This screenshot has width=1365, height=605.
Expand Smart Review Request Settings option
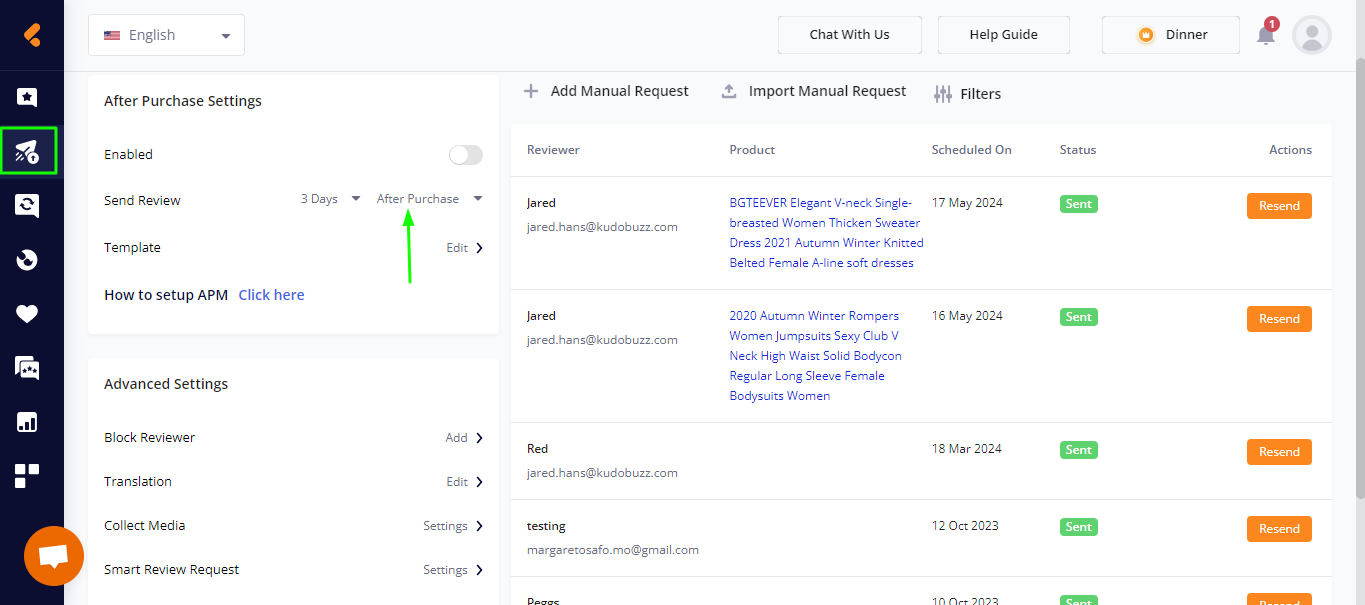pos(454,570)
